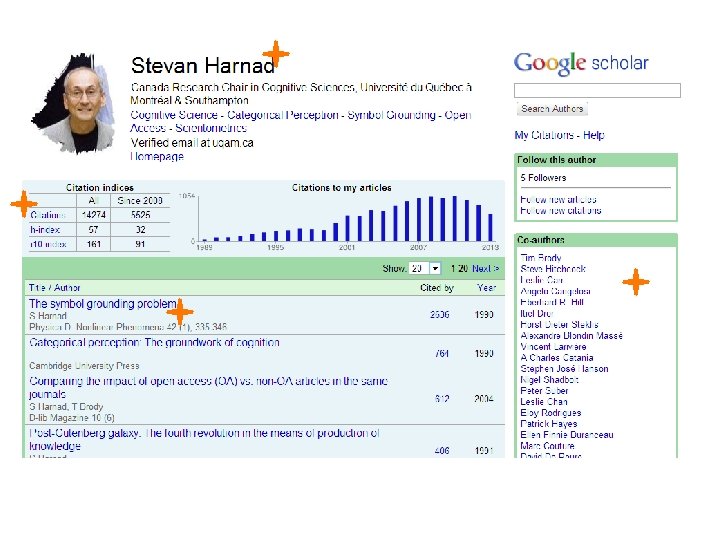This screenshot has width=720, height=540.
Task: Open co-author A Charles Catania
Action: [x=557, y=358]
